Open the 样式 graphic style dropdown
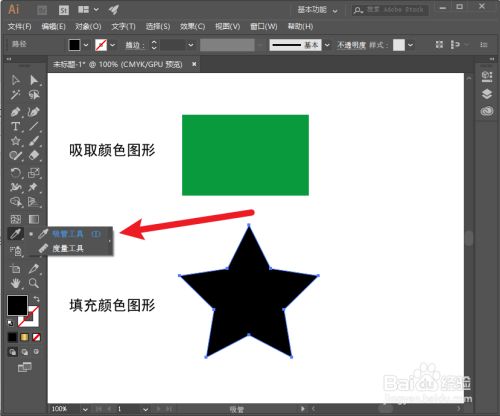 click(411, 45)
